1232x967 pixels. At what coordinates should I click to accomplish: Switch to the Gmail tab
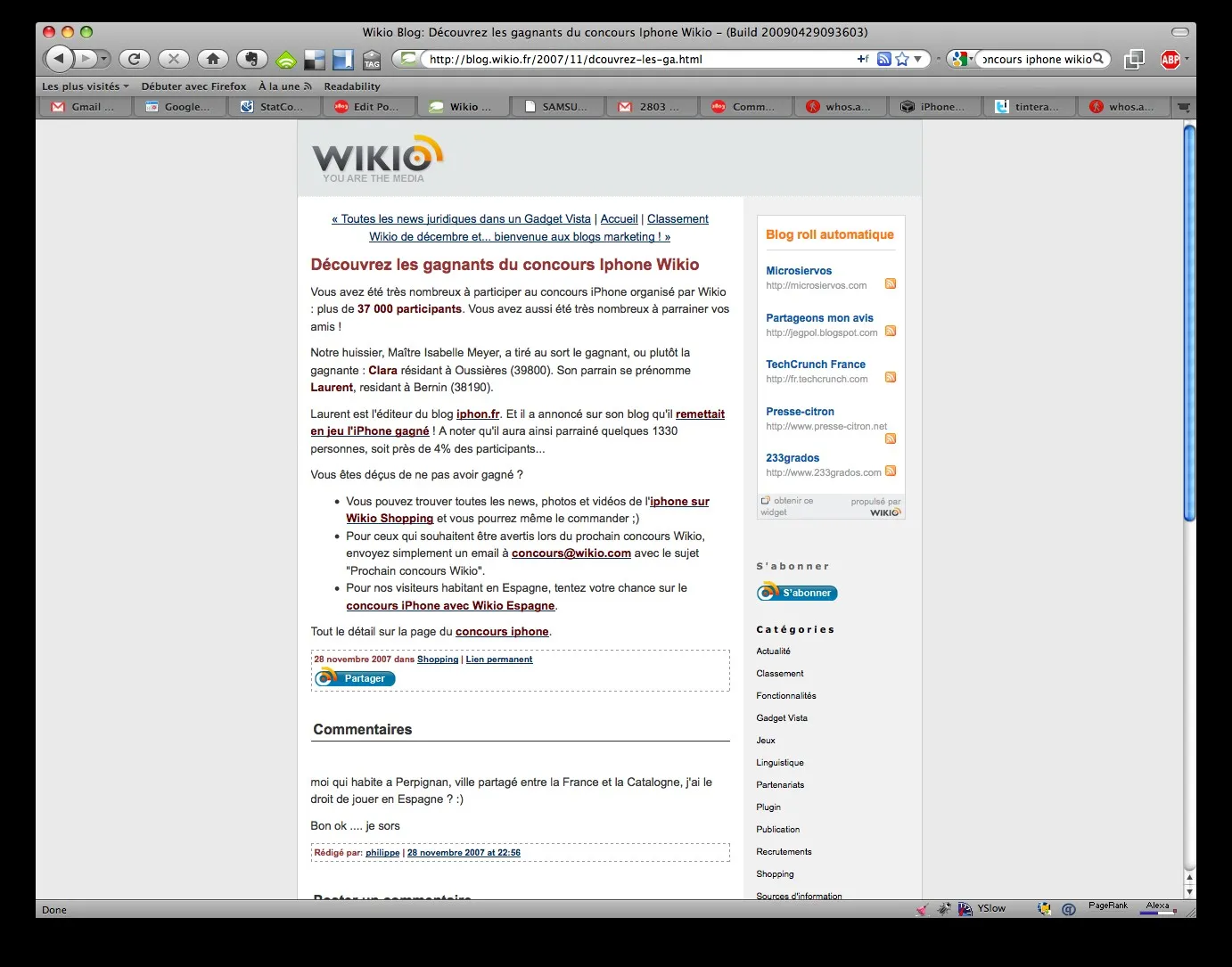pos(84,106)
